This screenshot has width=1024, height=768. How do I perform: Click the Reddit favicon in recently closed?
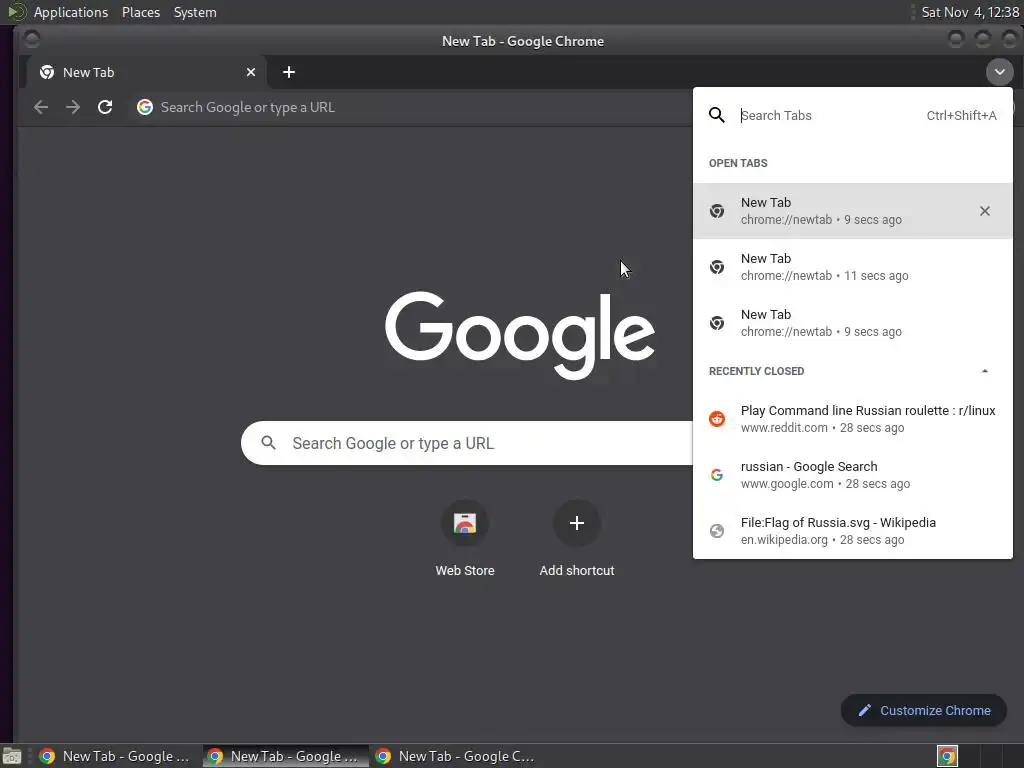pos(716,419)
